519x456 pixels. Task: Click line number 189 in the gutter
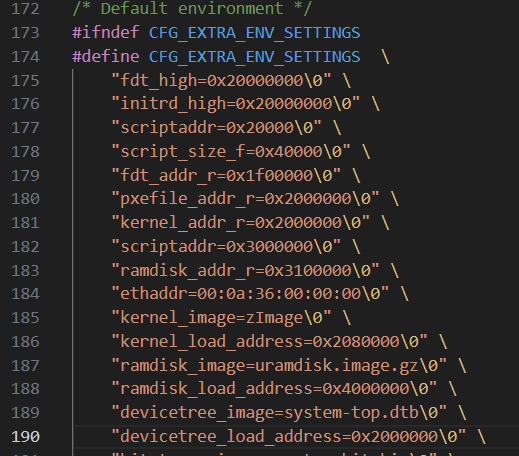click(25, 413)
